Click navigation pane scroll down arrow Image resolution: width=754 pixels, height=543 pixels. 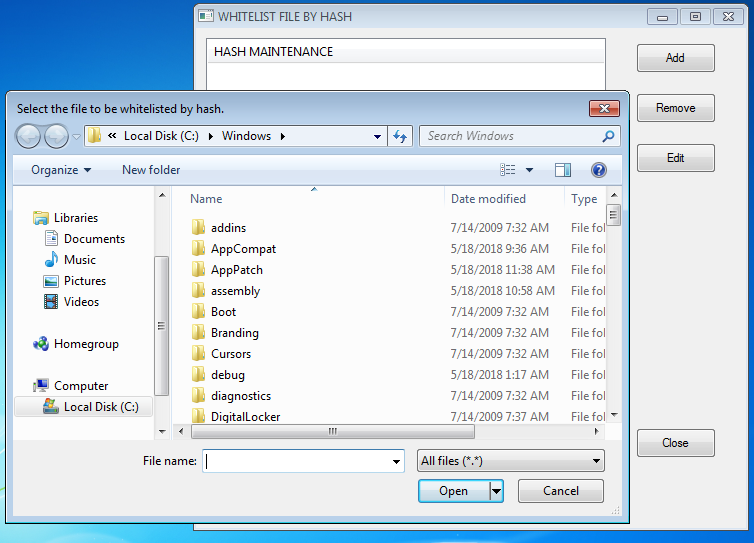tap(162, 431)
